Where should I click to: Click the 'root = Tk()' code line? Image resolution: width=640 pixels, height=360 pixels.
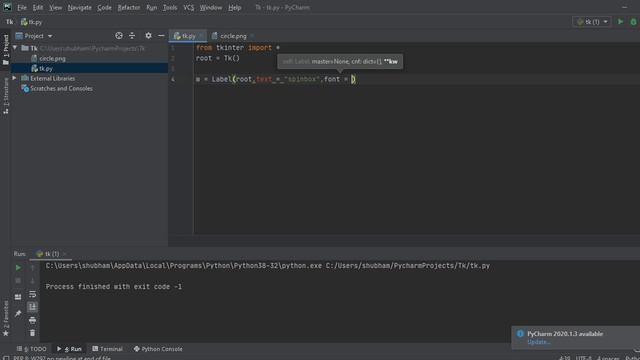[x=218, y=58]
